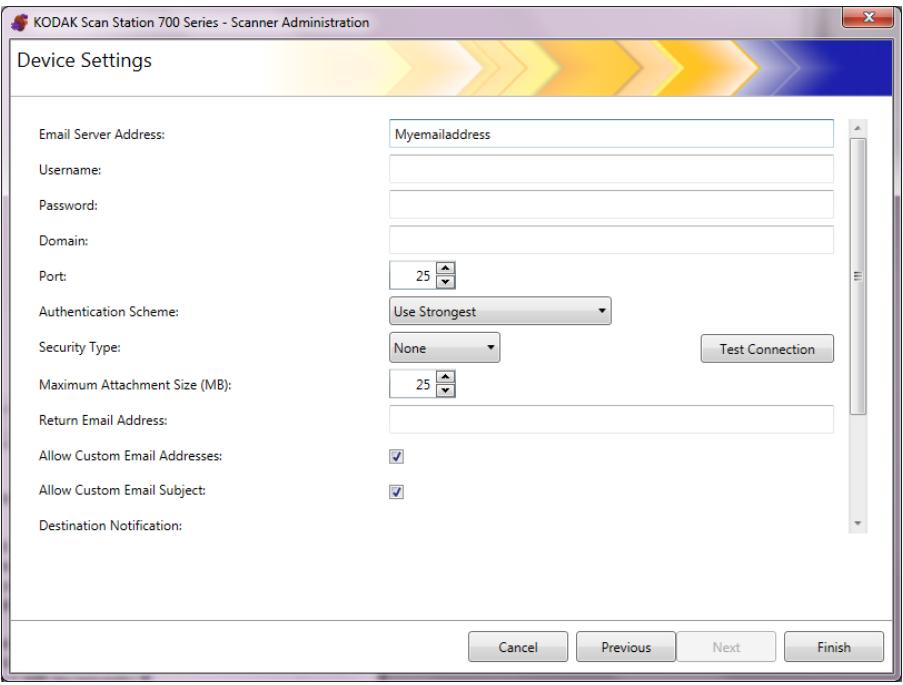Click the Authentication Scheme label

(x=109, y=312)
